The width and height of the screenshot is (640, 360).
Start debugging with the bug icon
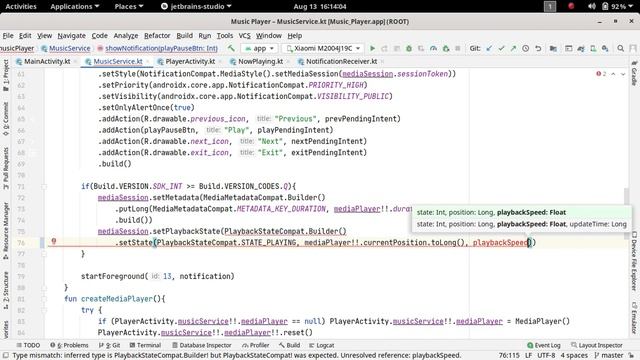409,48
